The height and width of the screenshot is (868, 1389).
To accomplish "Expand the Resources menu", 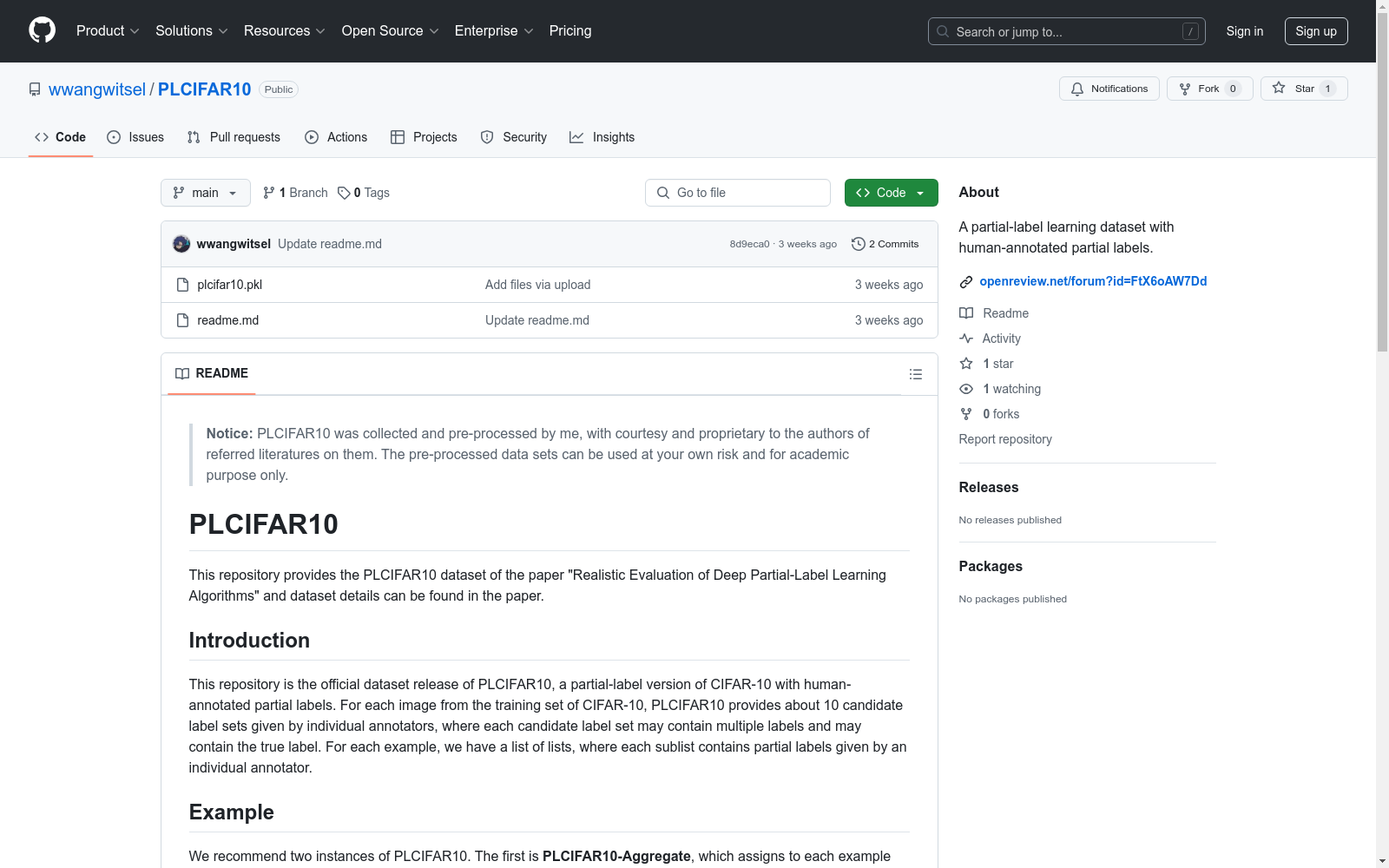I will point(285,31).
